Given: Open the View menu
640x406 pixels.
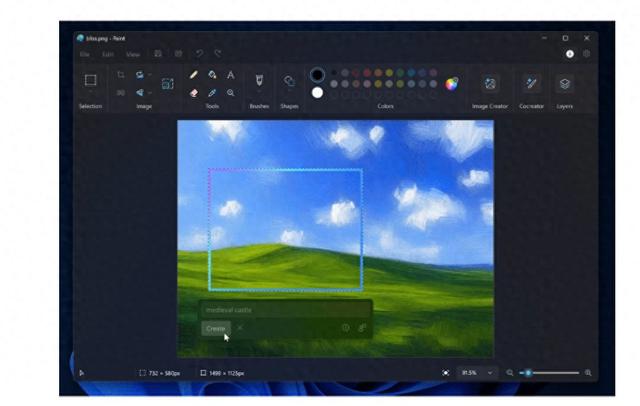Looking at the screenshot, I should click(132, 54).
